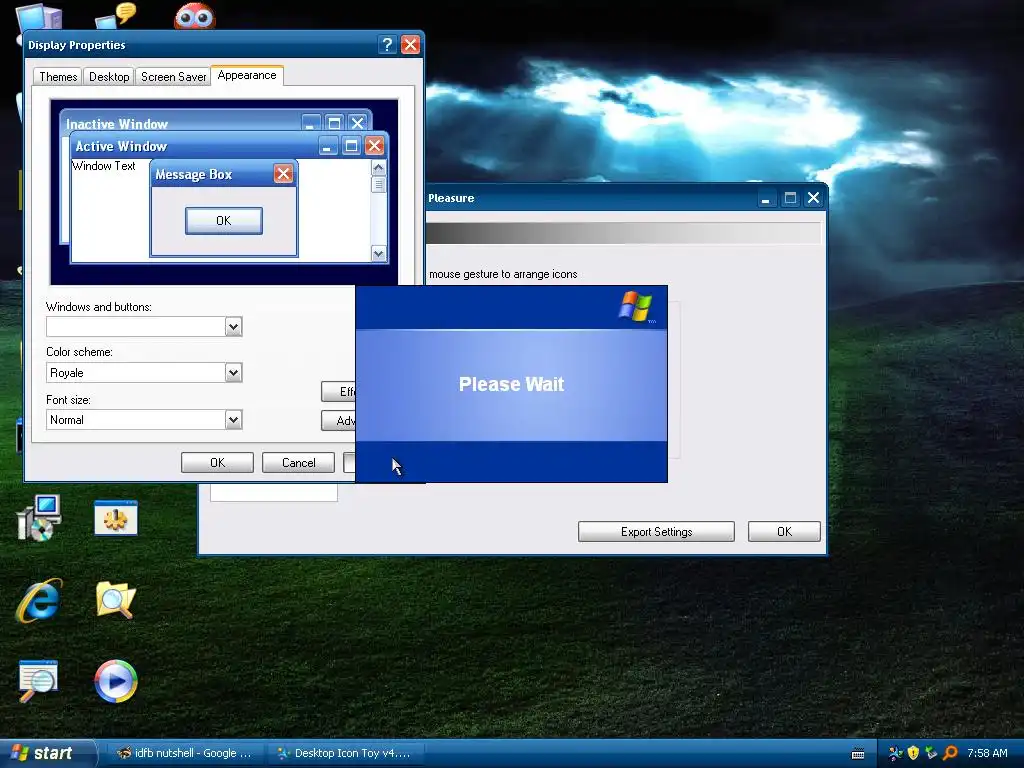Close the Display Properties dialog
This screenshot has width=1024, height=768.
point(410,44)
